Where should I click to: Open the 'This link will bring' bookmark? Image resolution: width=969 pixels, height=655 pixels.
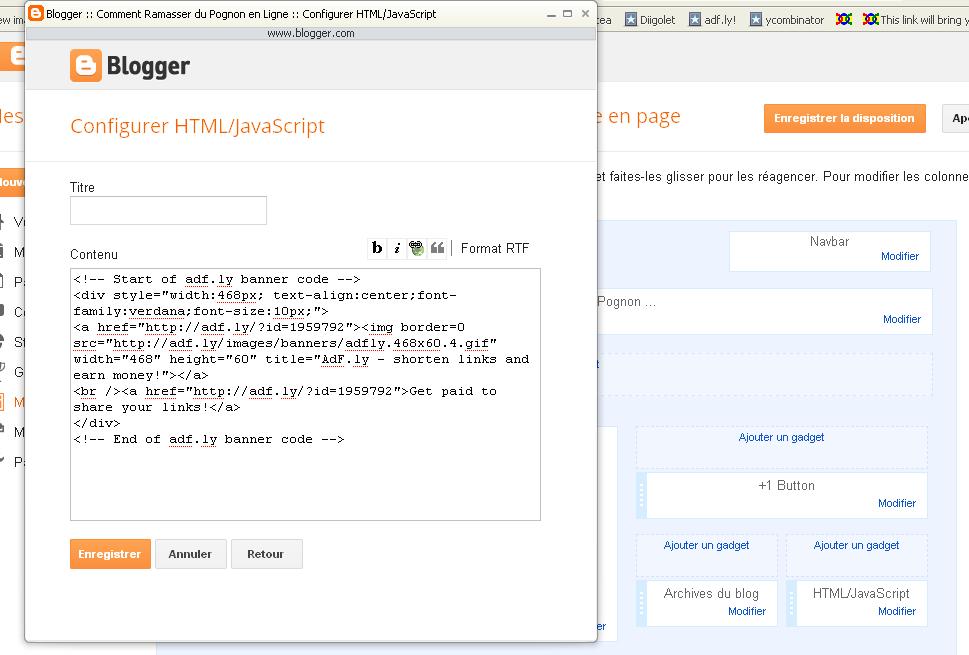click(x=915, y=20)
